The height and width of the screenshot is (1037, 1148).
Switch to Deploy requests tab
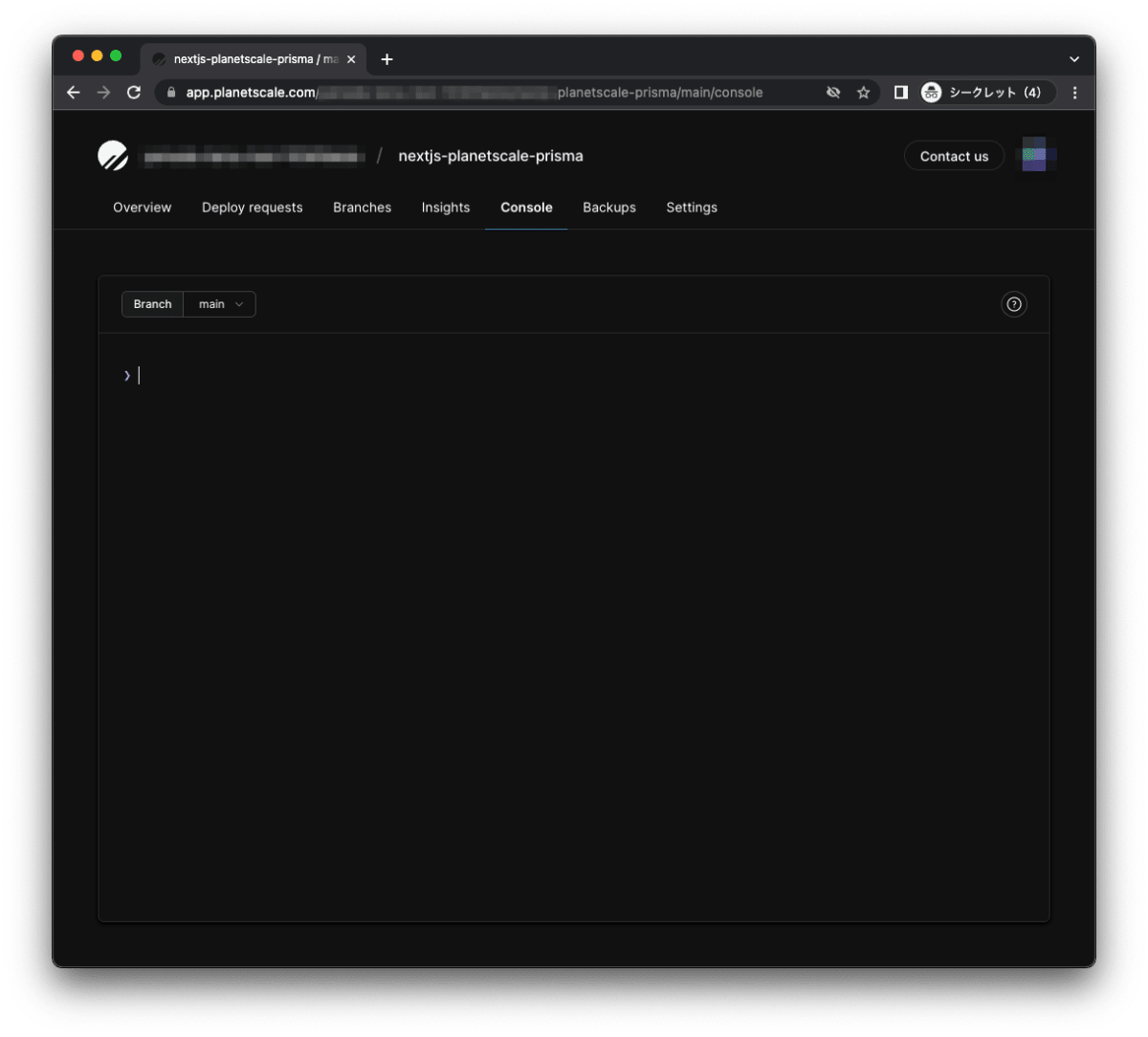(253, 208)
